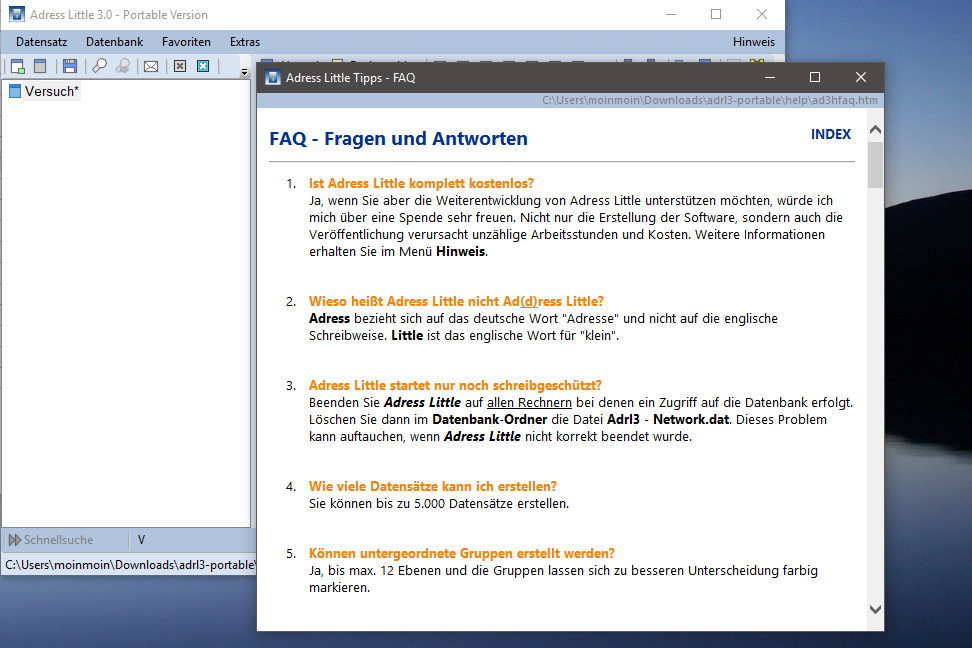
Task: Click question 'Wie viele Datensätze kann ich erstellen?'
Action: click(433, 486)
